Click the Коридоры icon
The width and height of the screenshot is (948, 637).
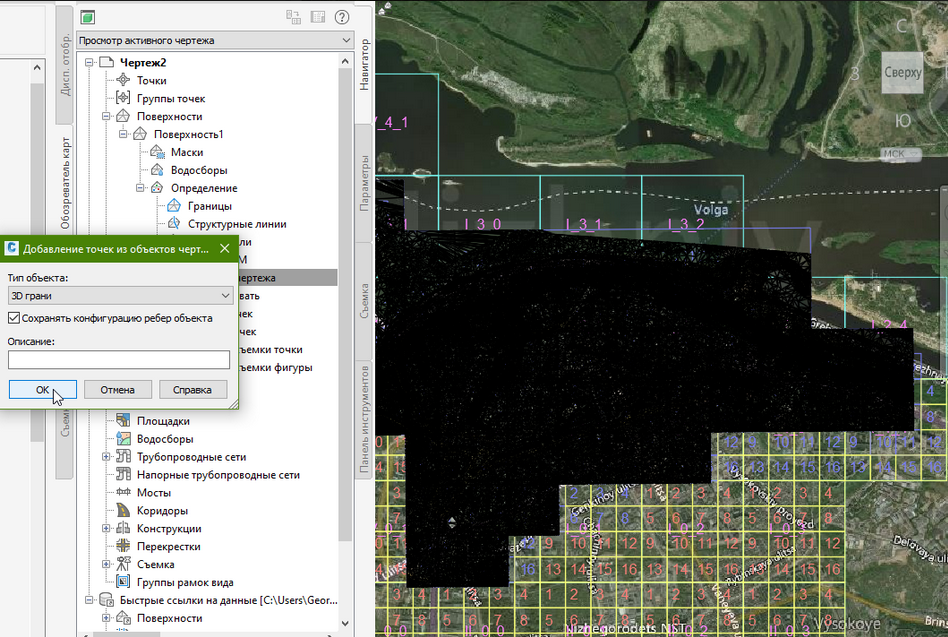pos(123,511)
